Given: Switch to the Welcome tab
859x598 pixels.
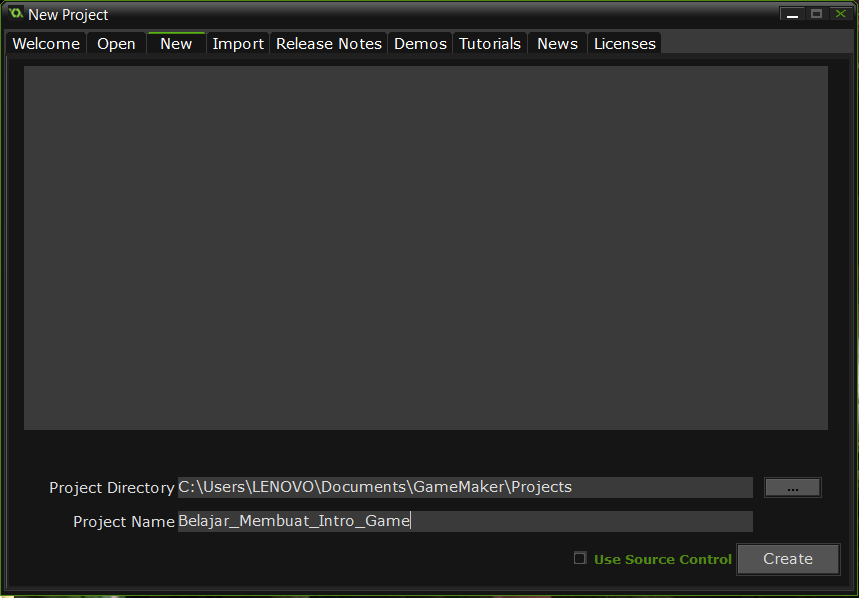Looking at the screenshot, I should pos(46,43).
